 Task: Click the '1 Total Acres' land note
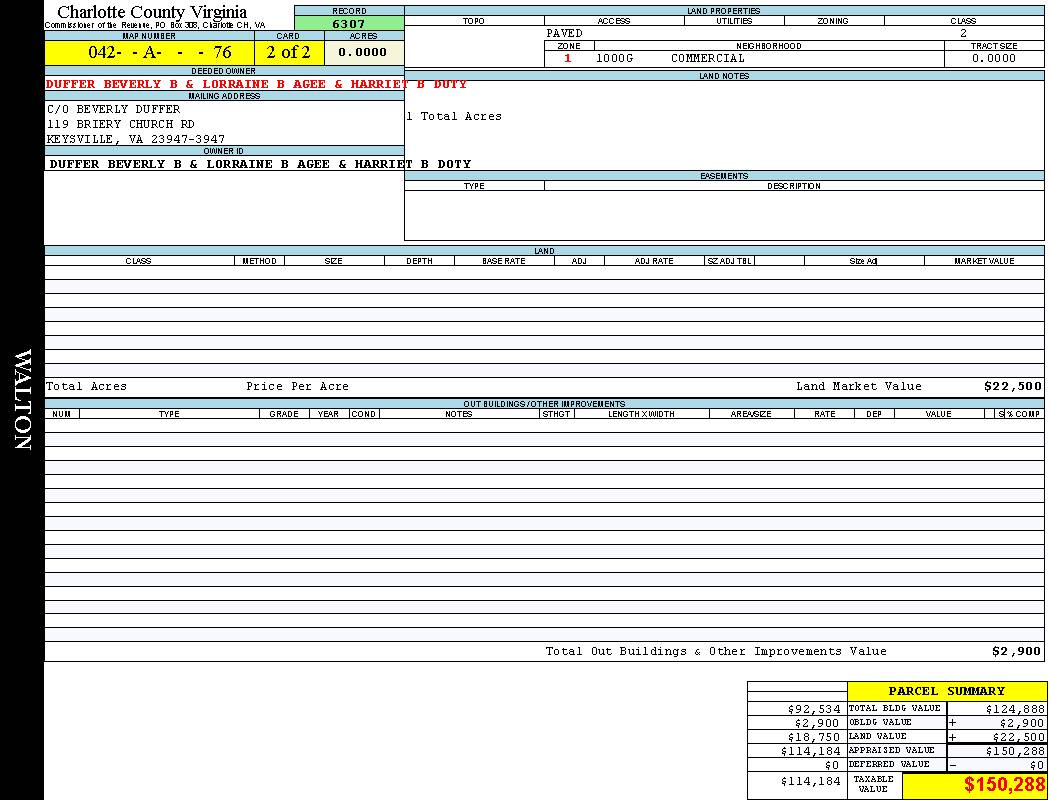click(454, 117)
